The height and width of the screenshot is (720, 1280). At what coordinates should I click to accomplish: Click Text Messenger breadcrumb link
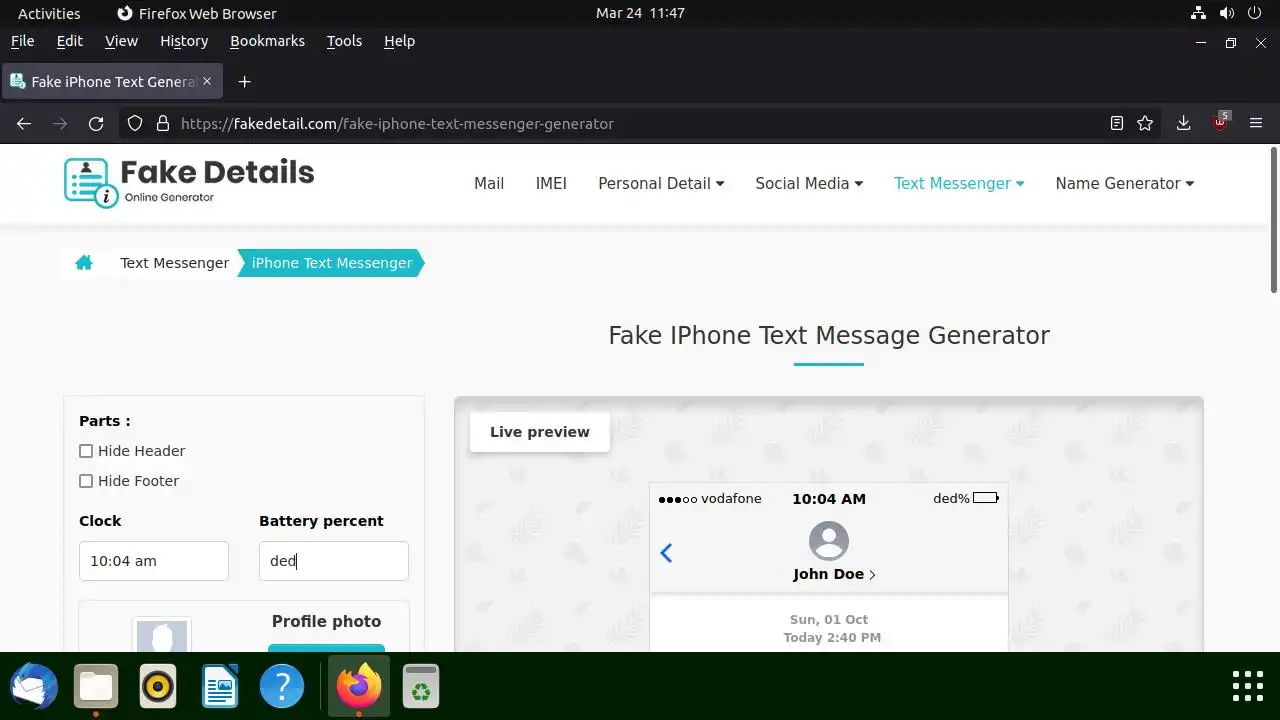tap(174, 263)
